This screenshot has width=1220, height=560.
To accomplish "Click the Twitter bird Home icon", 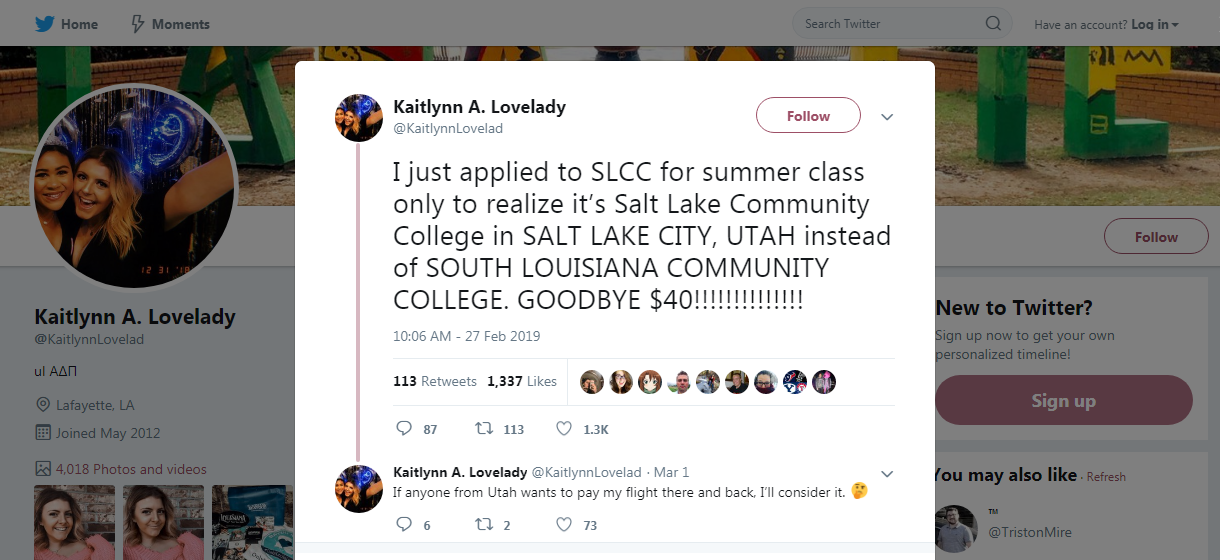I will pyautogui.click(x=44, y=24).
